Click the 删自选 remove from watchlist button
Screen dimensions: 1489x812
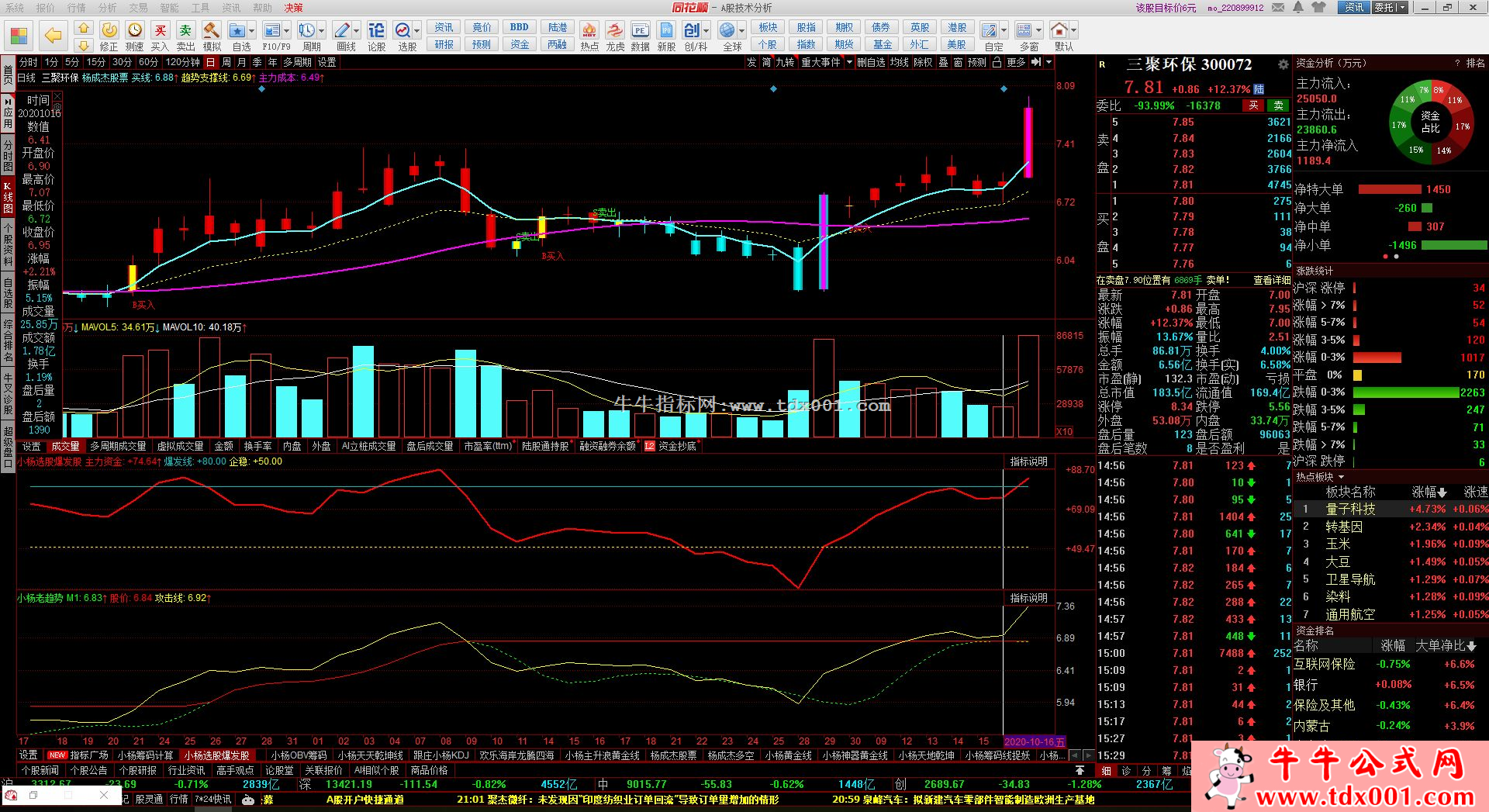tap(871, 62)
